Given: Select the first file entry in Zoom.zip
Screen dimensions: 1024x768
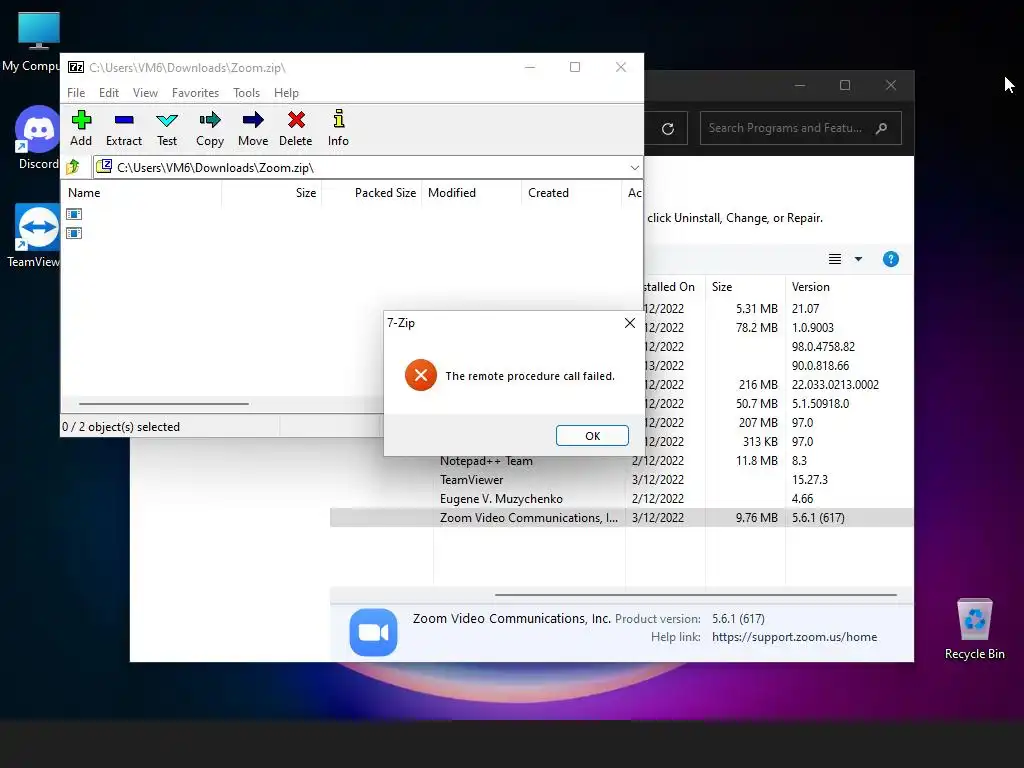Looking at the screenshot, I should coord(74,214).
